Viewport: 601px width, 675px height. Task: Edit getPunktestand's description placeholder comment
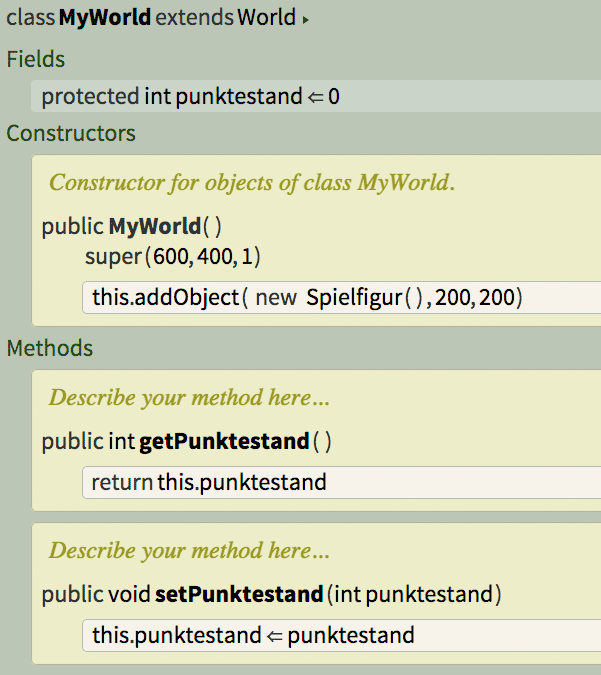[x=189, y=397]
